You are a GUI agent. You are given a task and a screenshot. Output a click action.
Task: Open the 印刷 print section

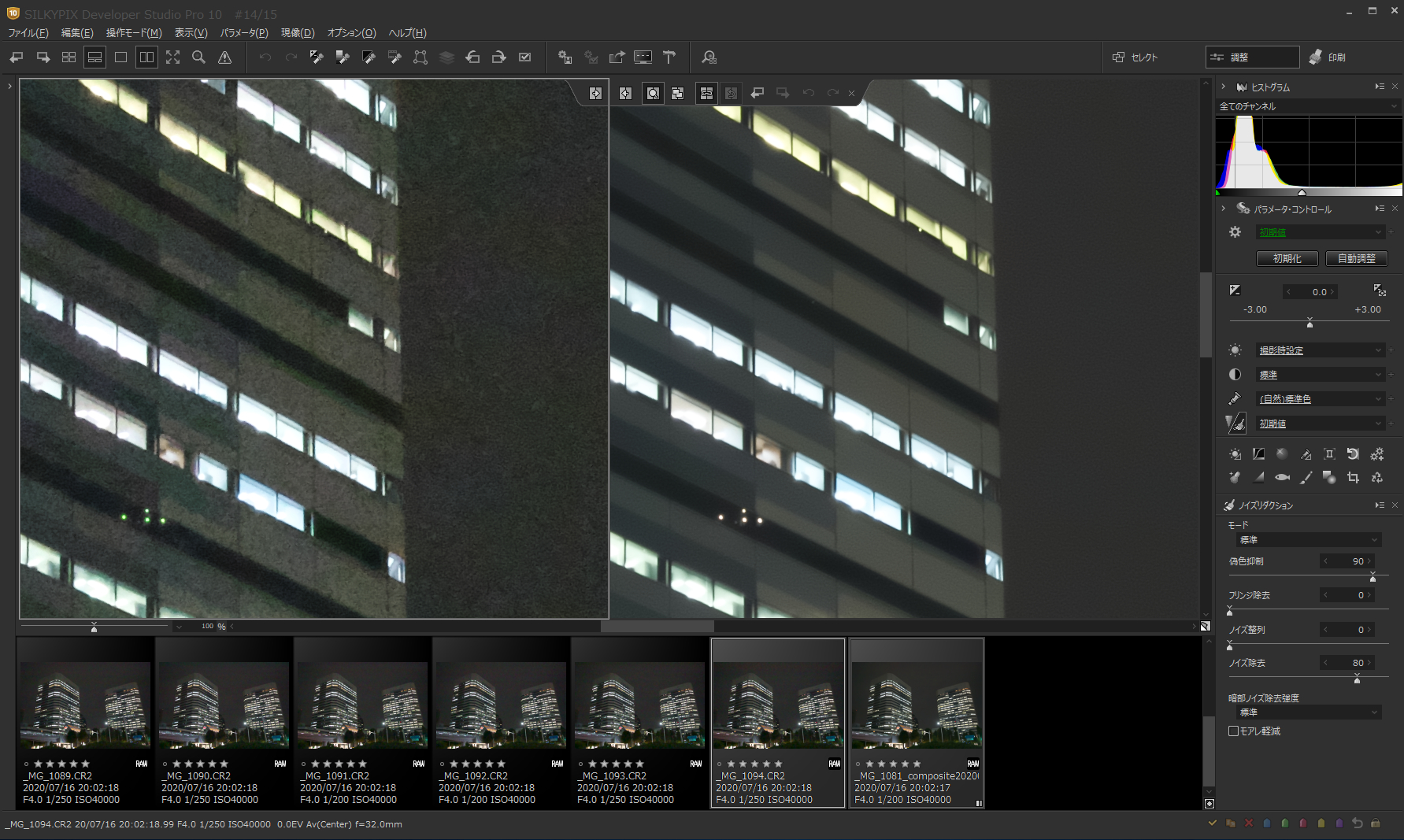click(x=1328, y=57)
